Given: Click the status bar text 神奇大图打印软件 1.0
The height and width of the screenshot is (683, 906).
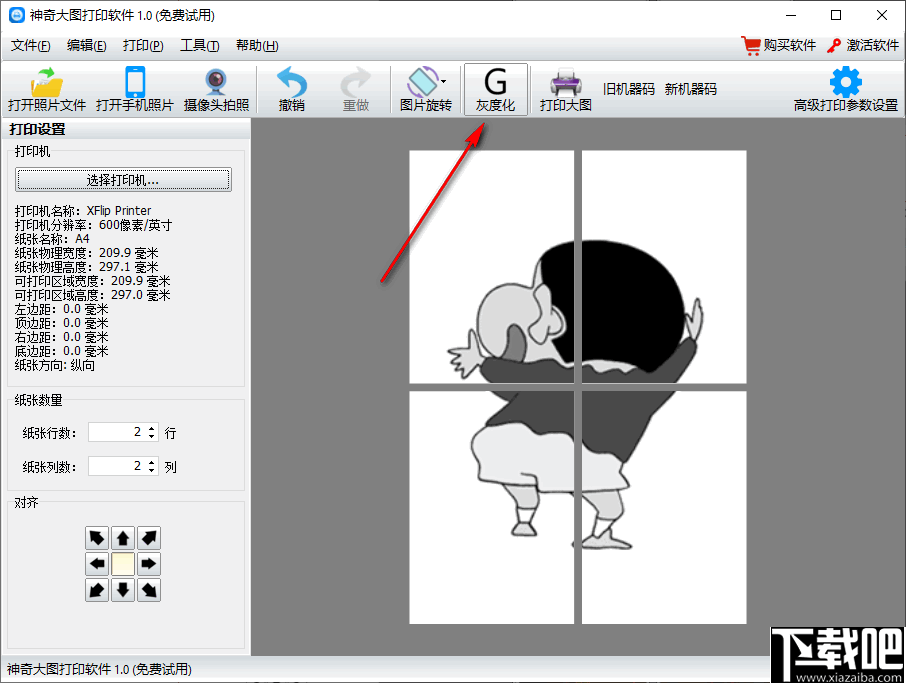Looking at the screenshot, I should [x=99, y=669].
